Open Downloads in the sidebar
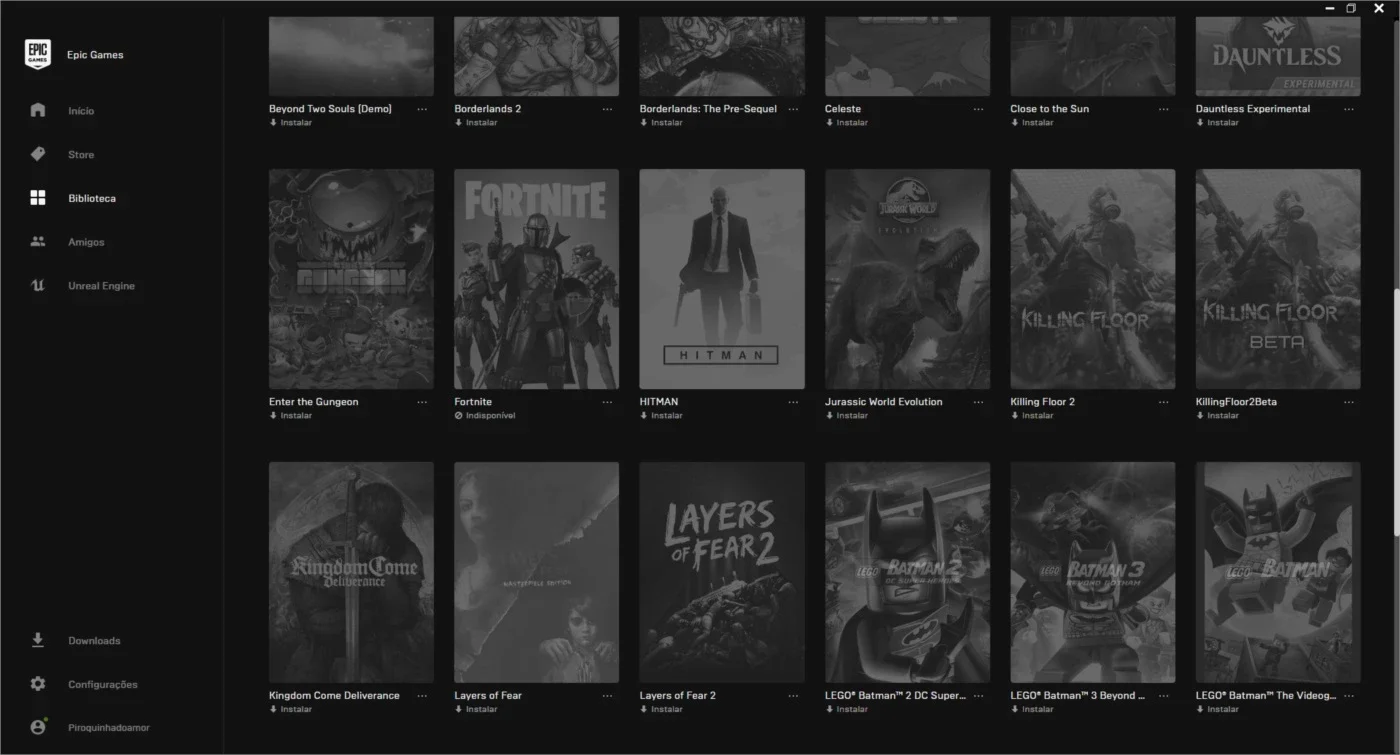The width and height of the screenshot is (1400, 755). [94, 641]
